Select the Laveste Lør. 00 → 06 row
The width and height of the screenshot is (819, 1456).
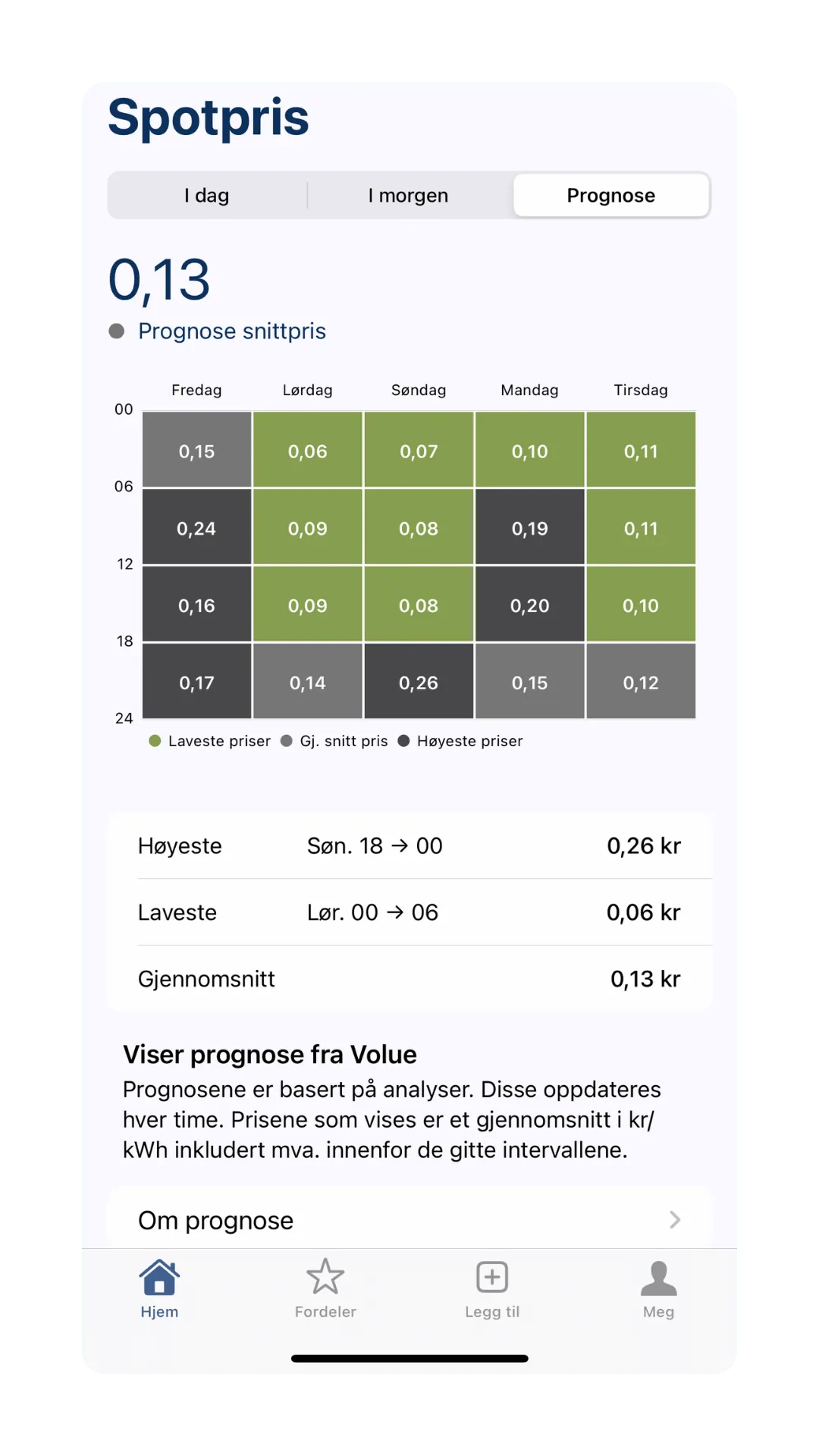(x=409, y=912)
